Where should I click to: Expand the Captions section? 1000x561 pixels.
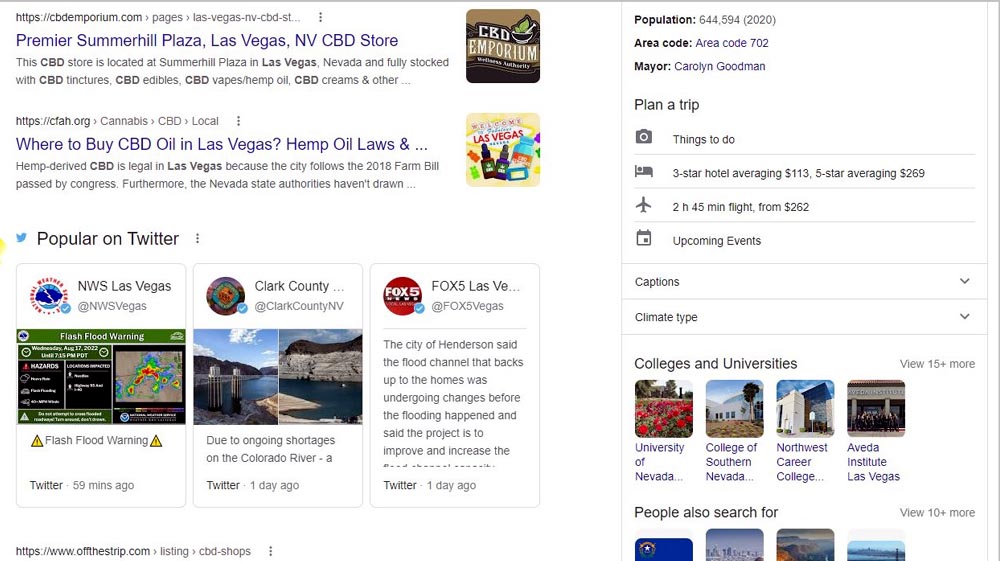[x=964, y=282]
